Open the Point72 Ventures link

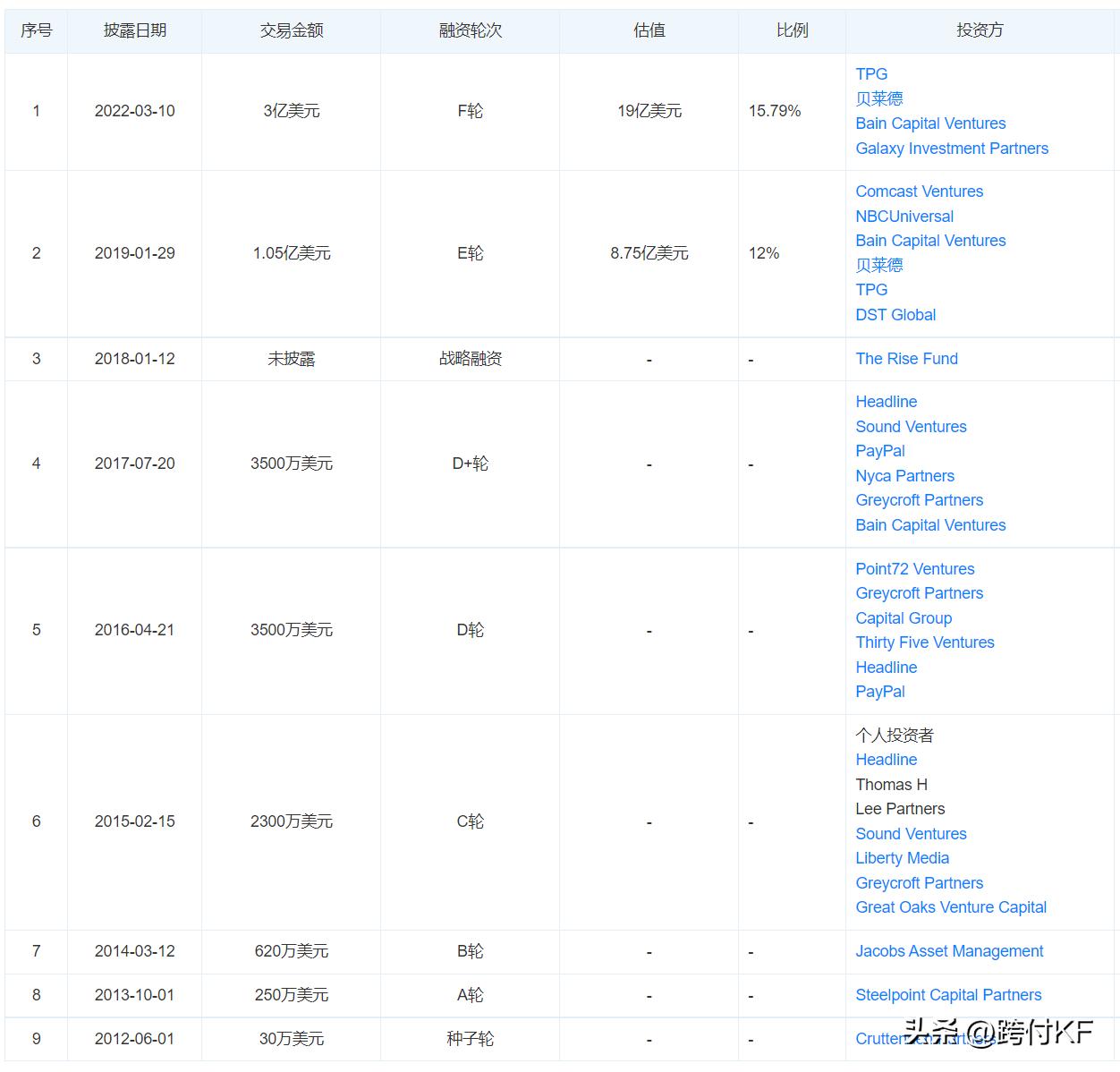[914, 569]
